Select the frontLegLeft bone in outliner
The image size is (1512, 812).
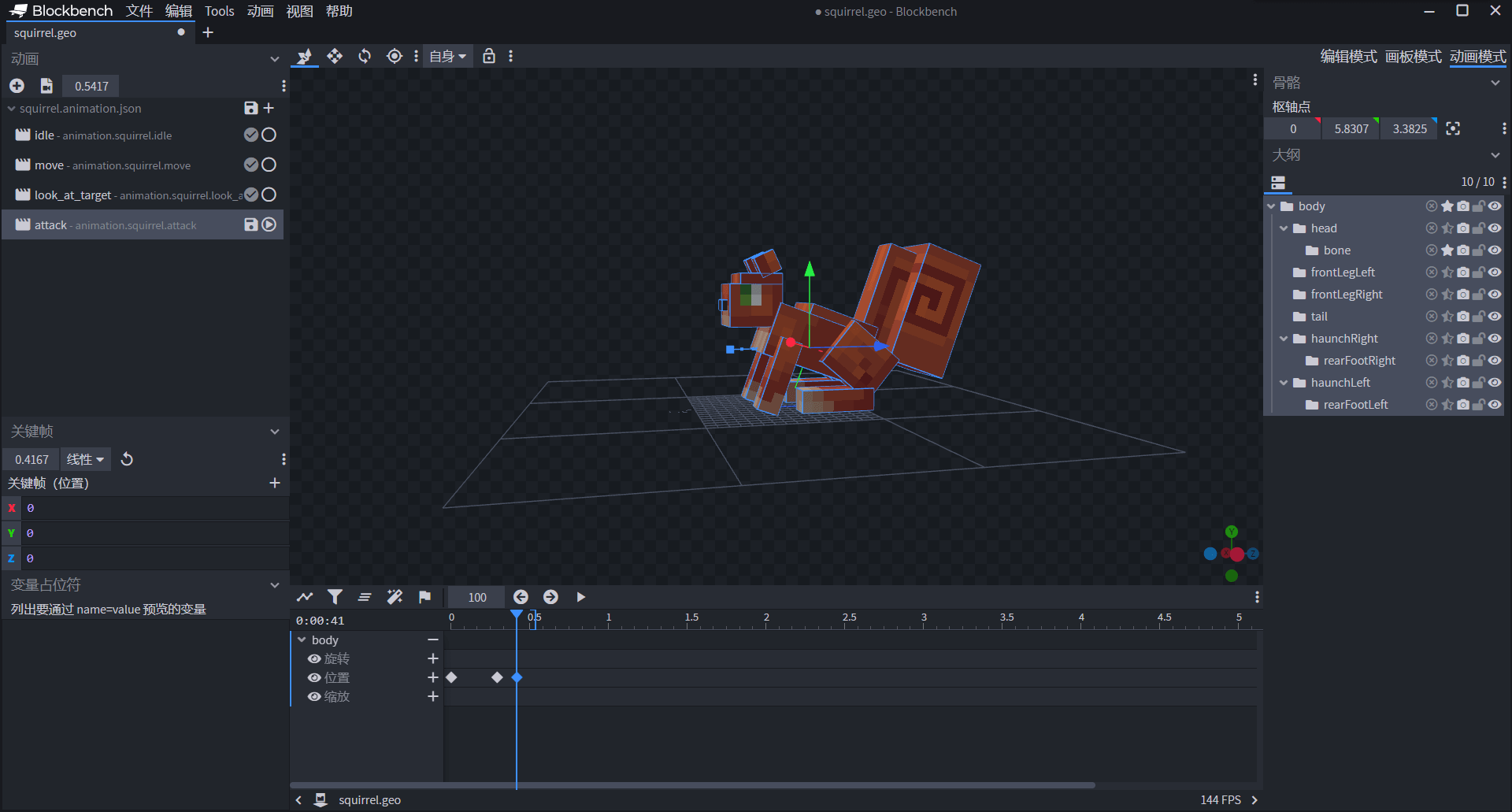(1342, 273)
